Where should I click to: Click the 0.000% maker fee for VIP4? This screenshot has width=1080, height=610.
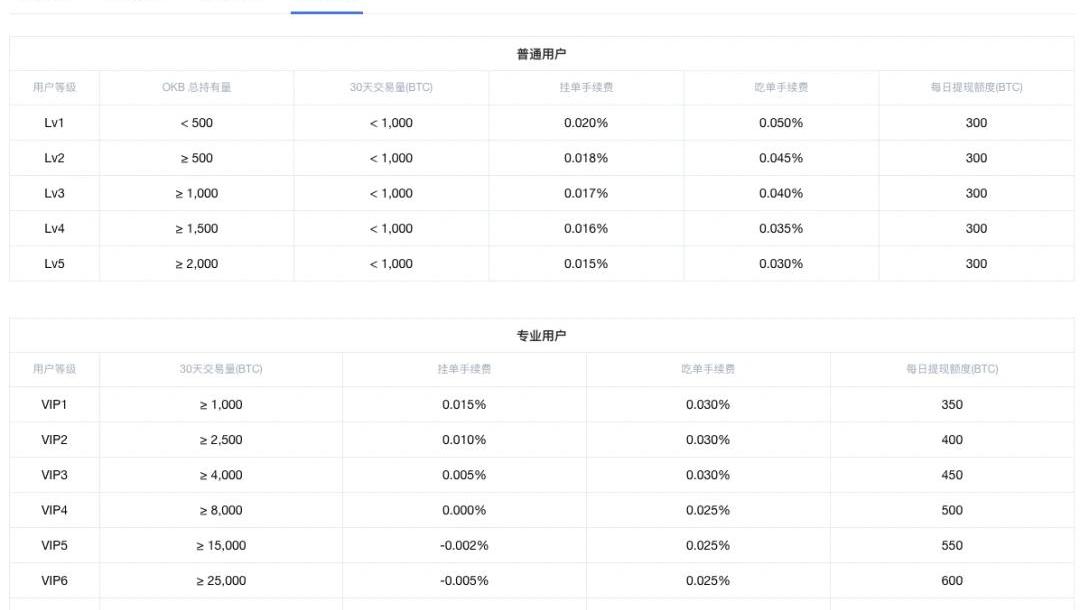point(464,510)
